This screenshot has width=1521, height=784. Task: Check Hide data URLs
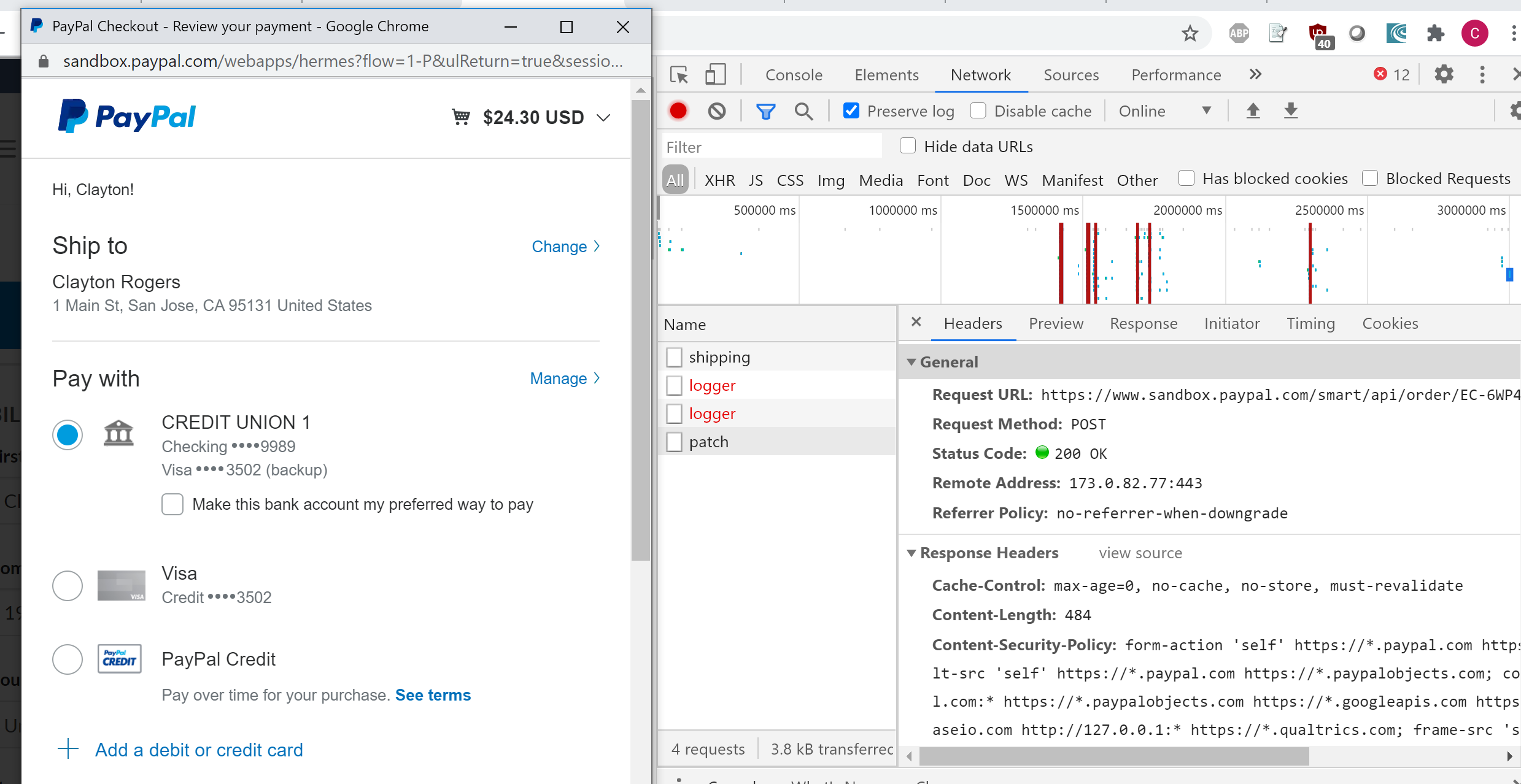click(x=908, y=146)
